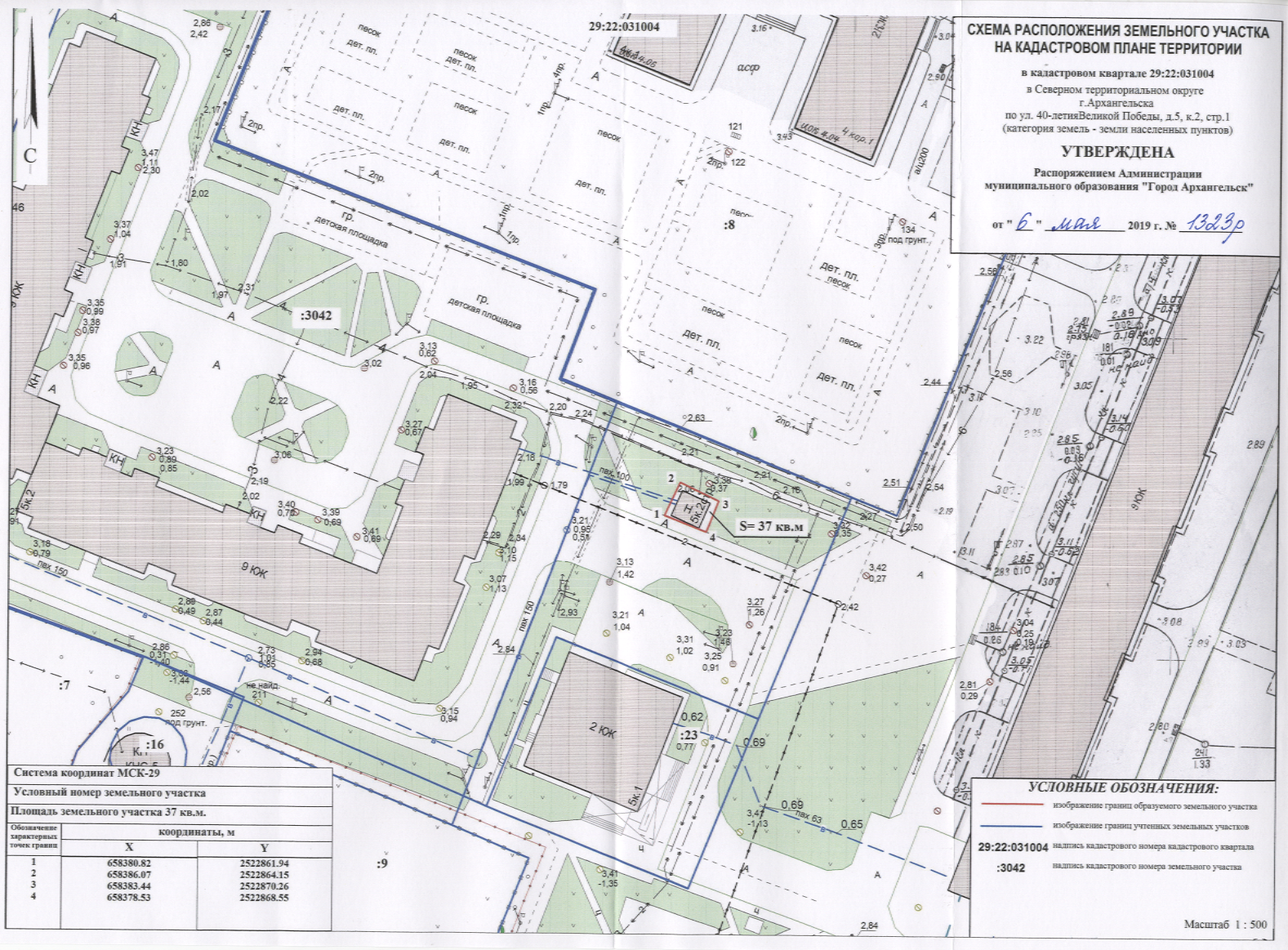This screenshot has height=950, width=1288.
Task: Select the "Масштаб 1 : 500" scale text
Action: [x=1225, y=925]
